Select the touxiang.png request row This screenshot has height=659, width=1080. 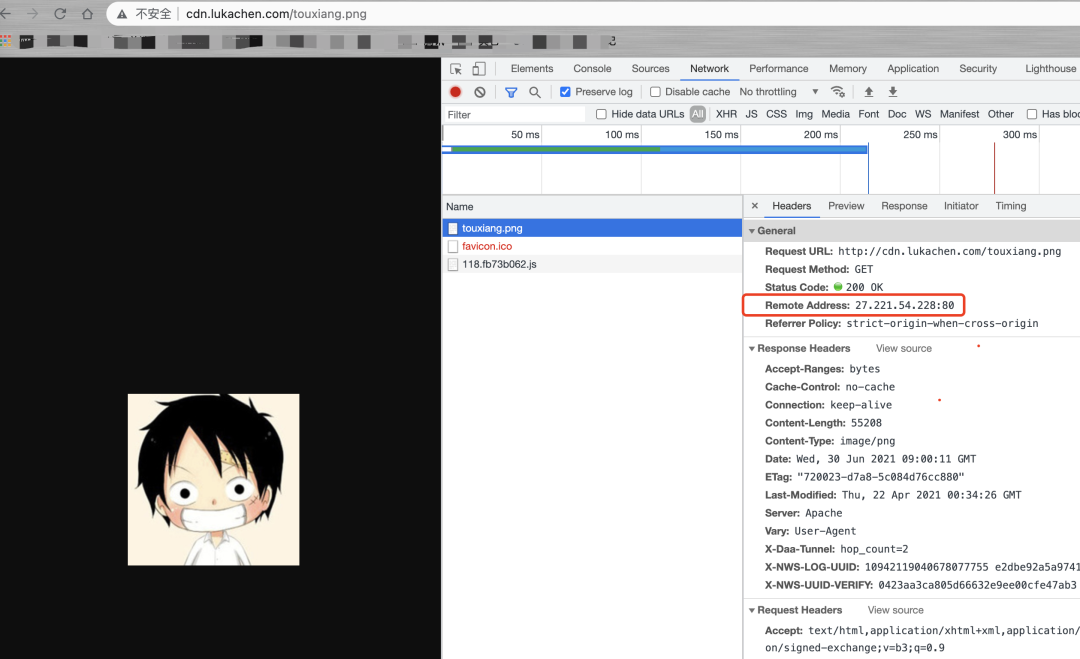pos(592,228)
